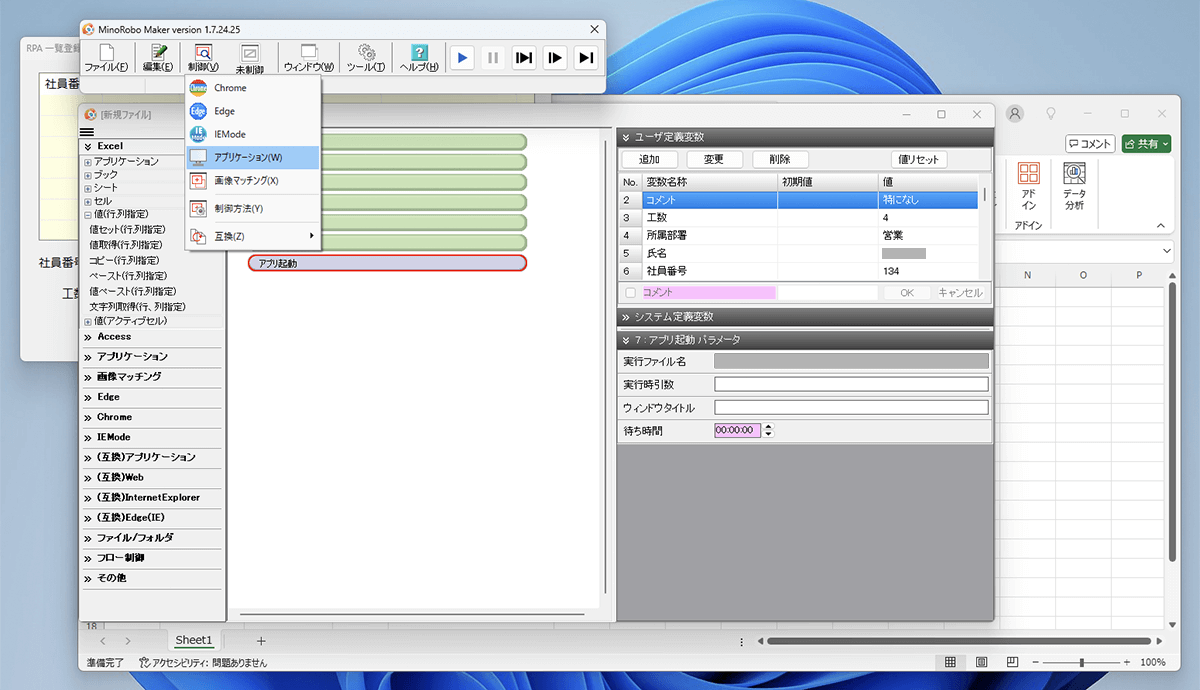Click the 追加 button
The width and height of the screenshot is (1200, 690).
[649, 160]
